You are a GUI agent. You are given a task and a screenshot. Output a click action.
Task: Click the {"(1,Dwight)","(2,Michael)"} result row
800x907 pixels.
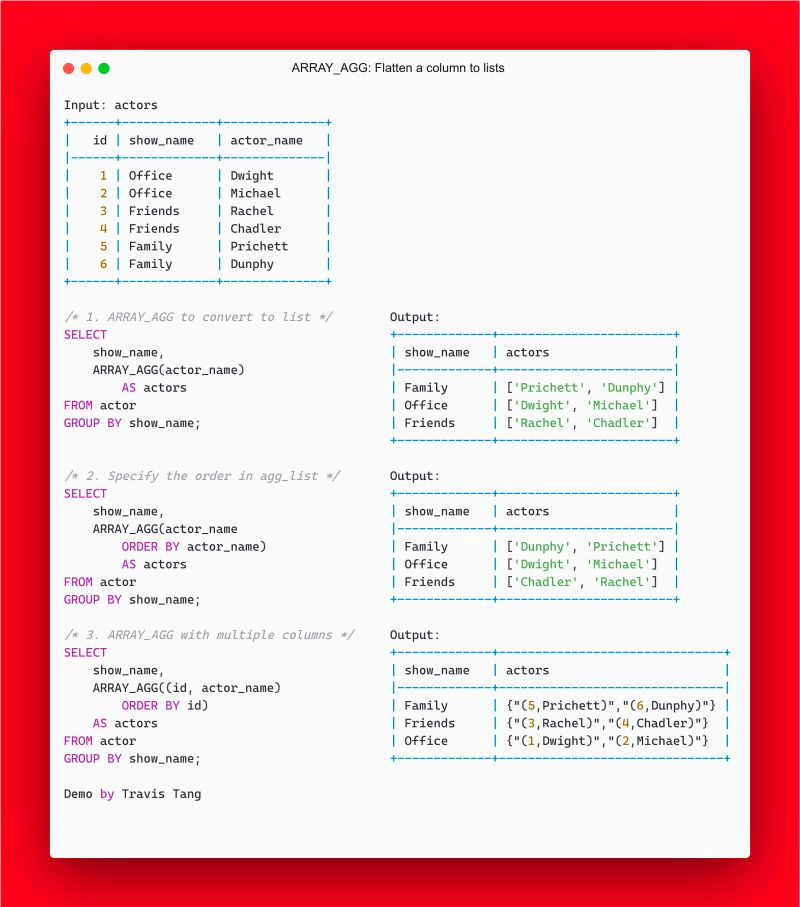(x=607, y=741)
